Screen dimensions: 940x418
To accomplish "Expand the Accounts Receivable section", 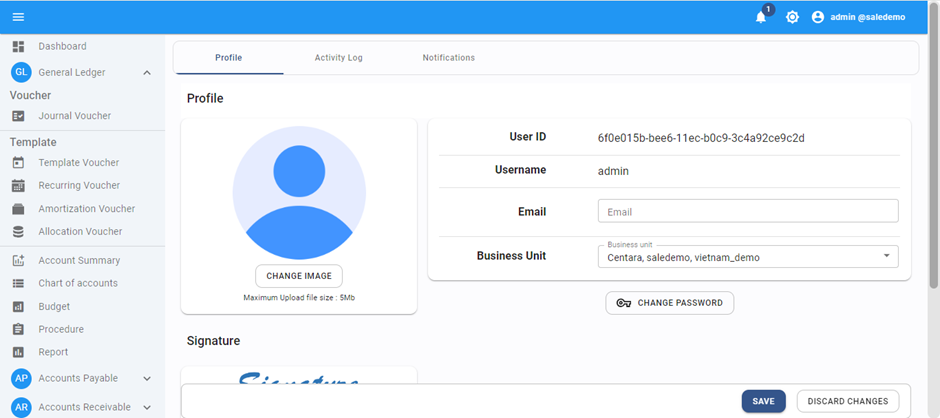I will point(147,407).
